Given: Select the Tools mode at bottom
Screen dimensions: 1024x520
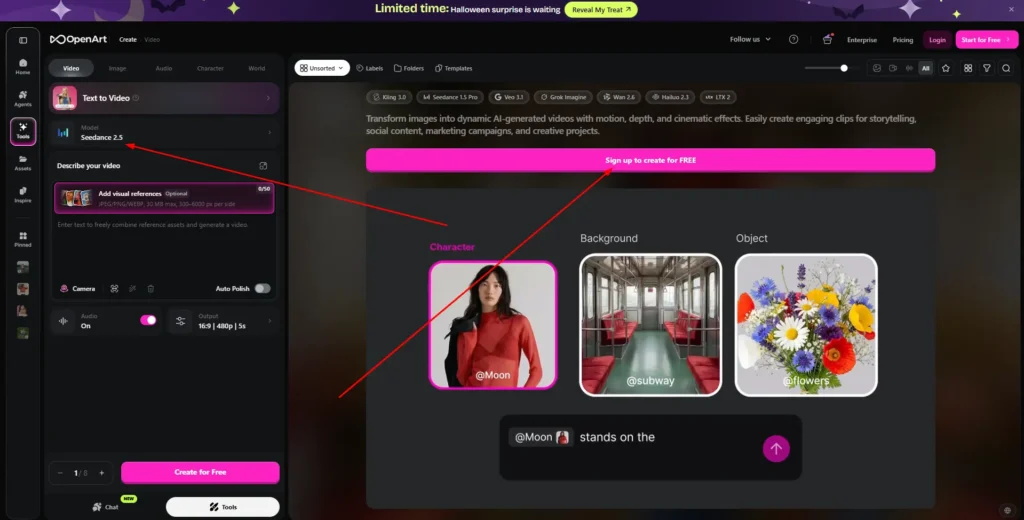Looking at the screenshot, I should point(223,507).
